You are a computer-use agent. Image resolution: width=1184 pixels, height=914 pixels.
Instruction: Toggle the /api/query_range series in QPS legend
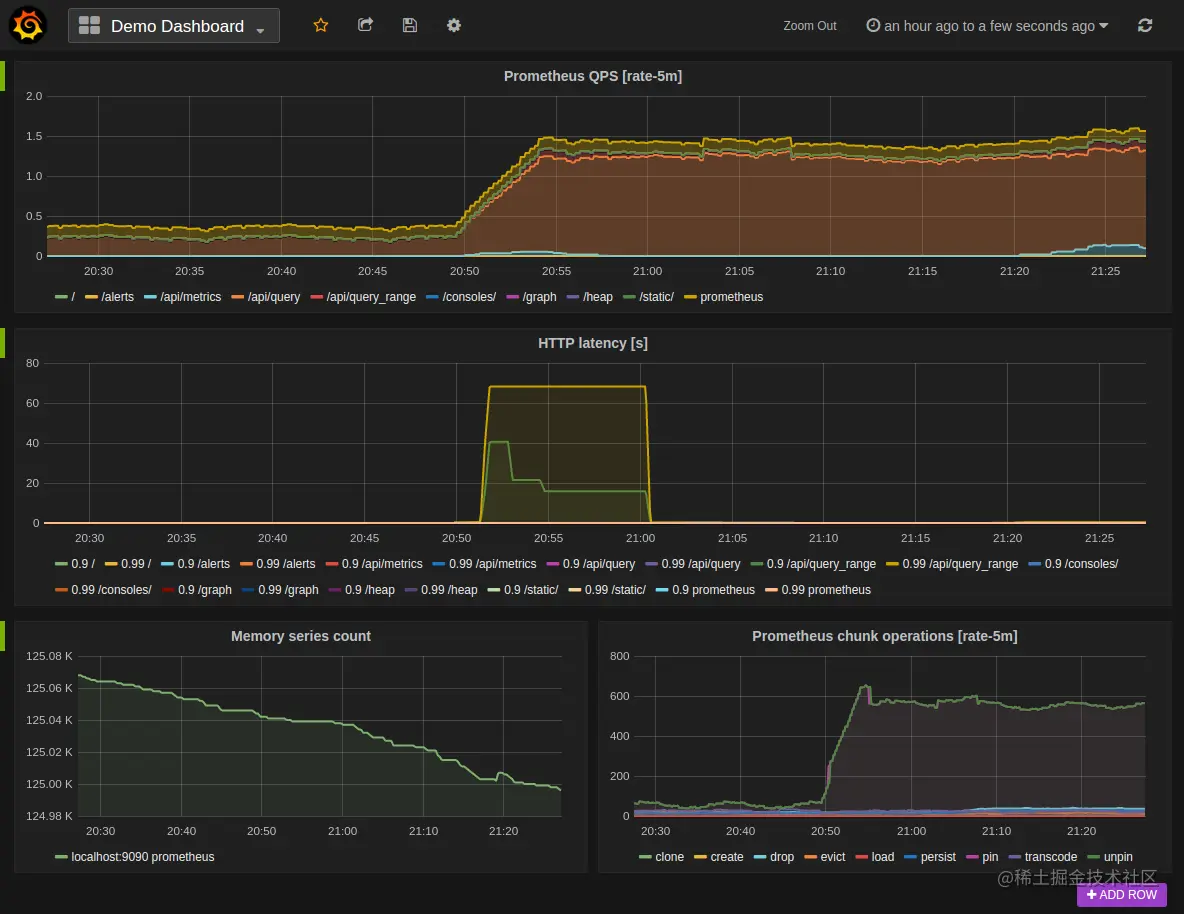[371, 297]
